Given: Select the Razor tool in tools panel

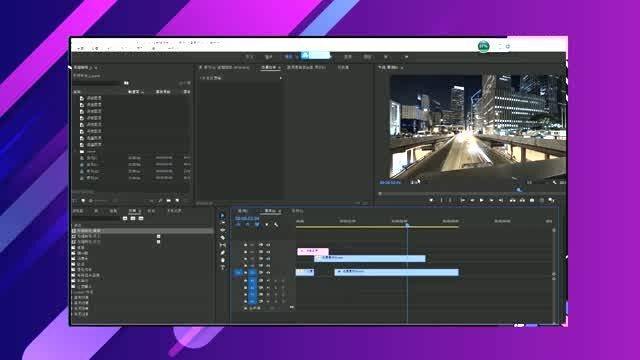Looking at the screenshot, I should (x=222, y=238).
